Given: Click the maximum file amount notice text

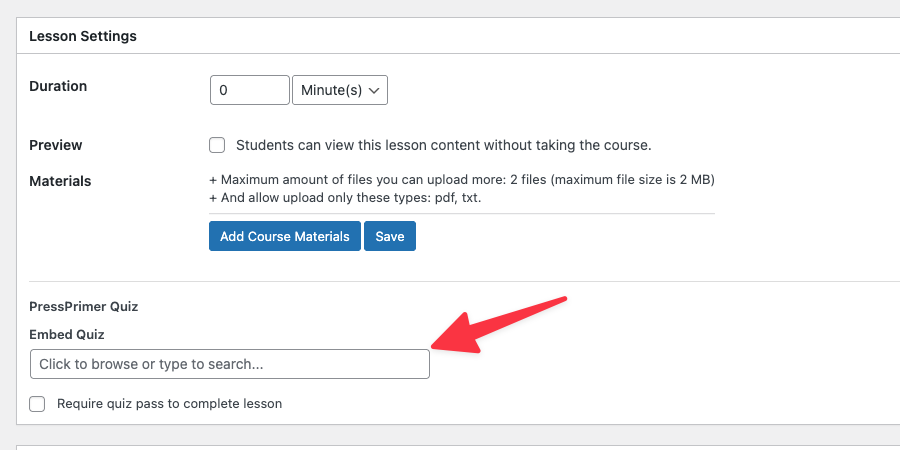Looking at the screenshot, I should tap(461, 180).
